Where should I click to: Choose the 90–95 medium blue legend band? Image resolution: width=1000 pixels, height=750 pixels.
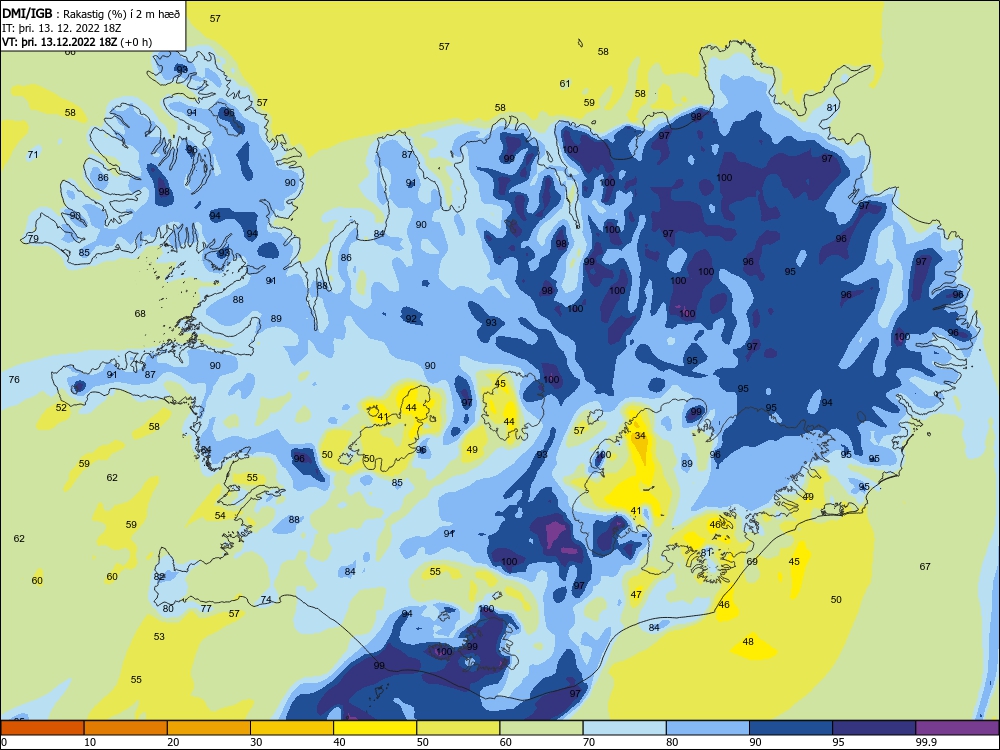pyautogui.click(x=791, y=728)
